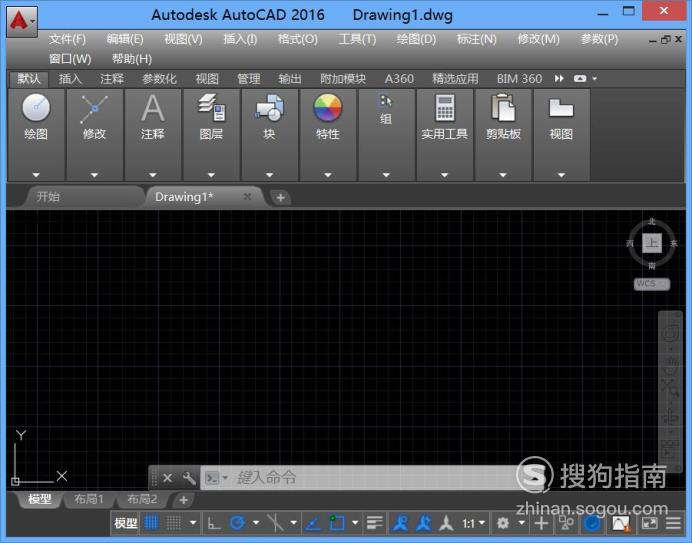
Task: Open the 标注(N) menu
Action: [477, 39]
